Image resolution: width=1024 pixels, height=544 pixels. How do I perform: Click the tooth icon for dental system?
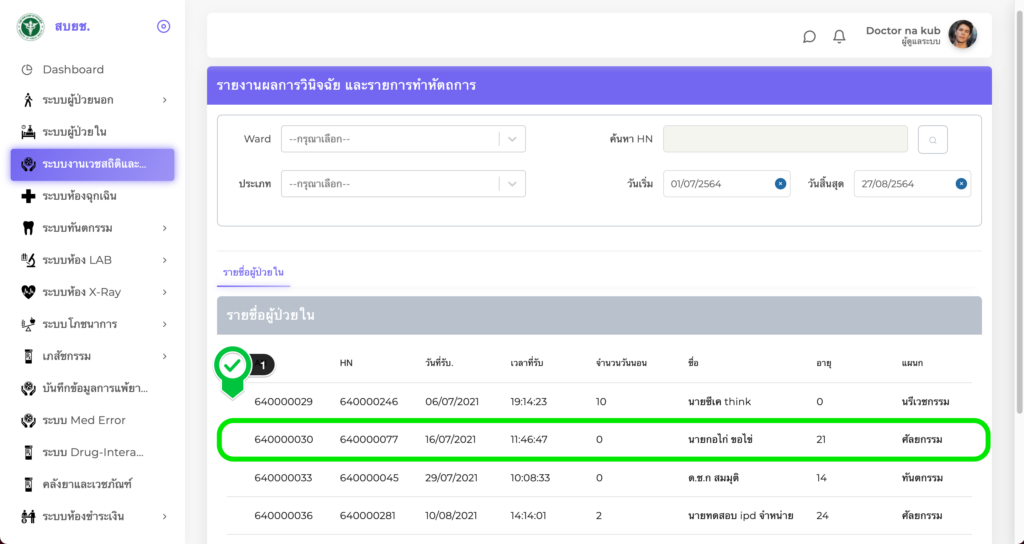tap(28, 228)
